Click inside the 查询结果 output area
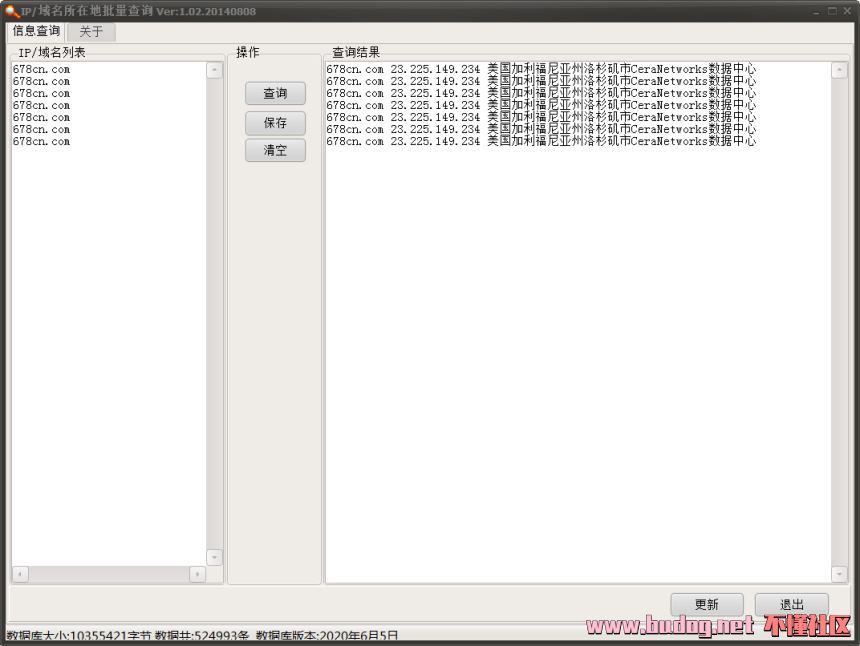 (x=579, y=322)
